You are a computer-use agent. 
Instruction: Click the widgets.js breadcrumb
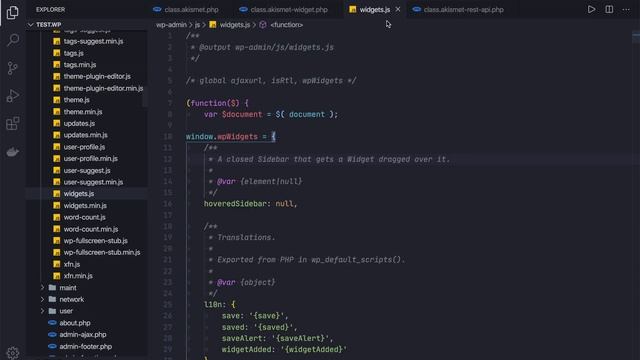tap(235, 25)
